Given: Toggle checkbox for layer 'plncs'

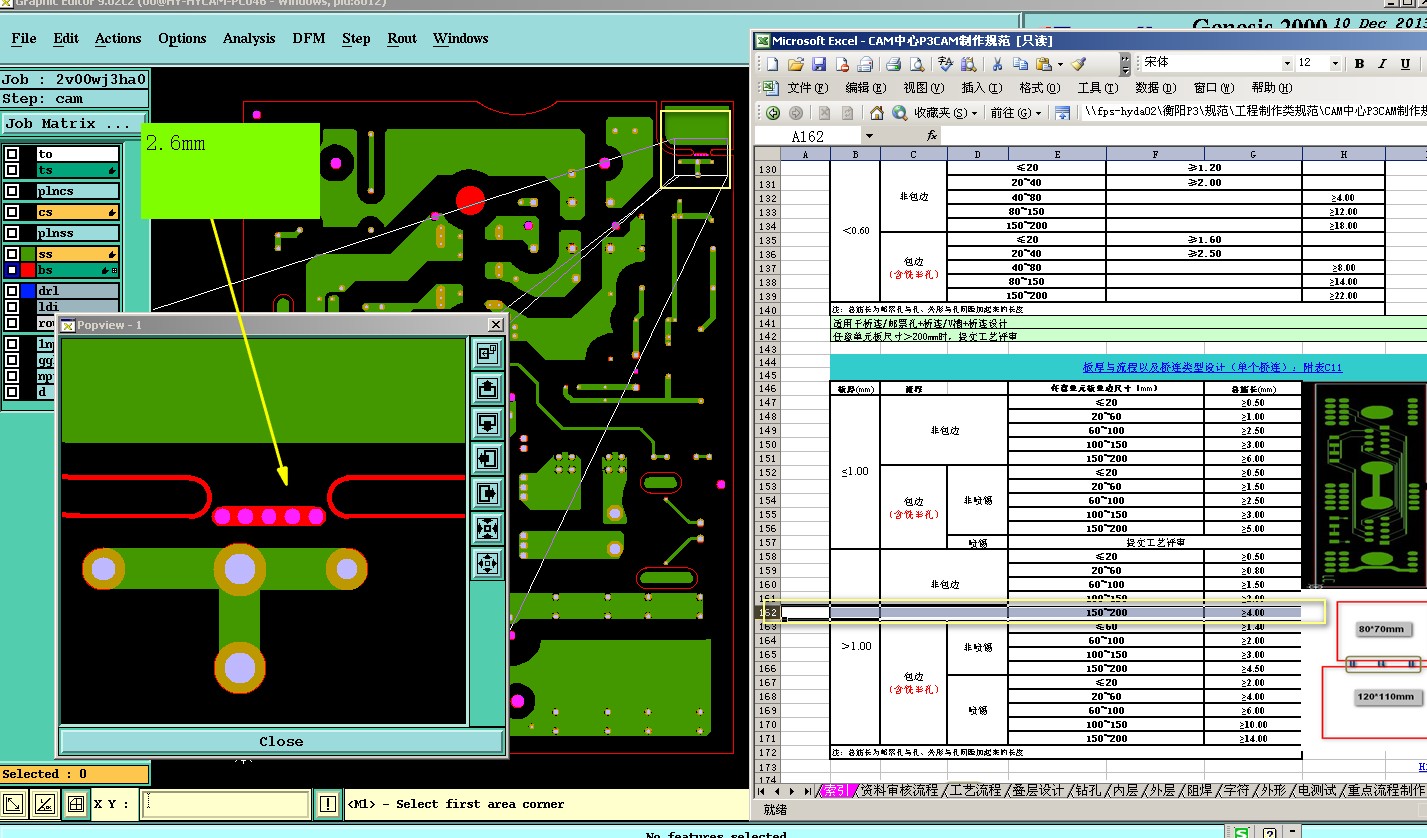Looking at the screenshot, I should coord(12,191).
